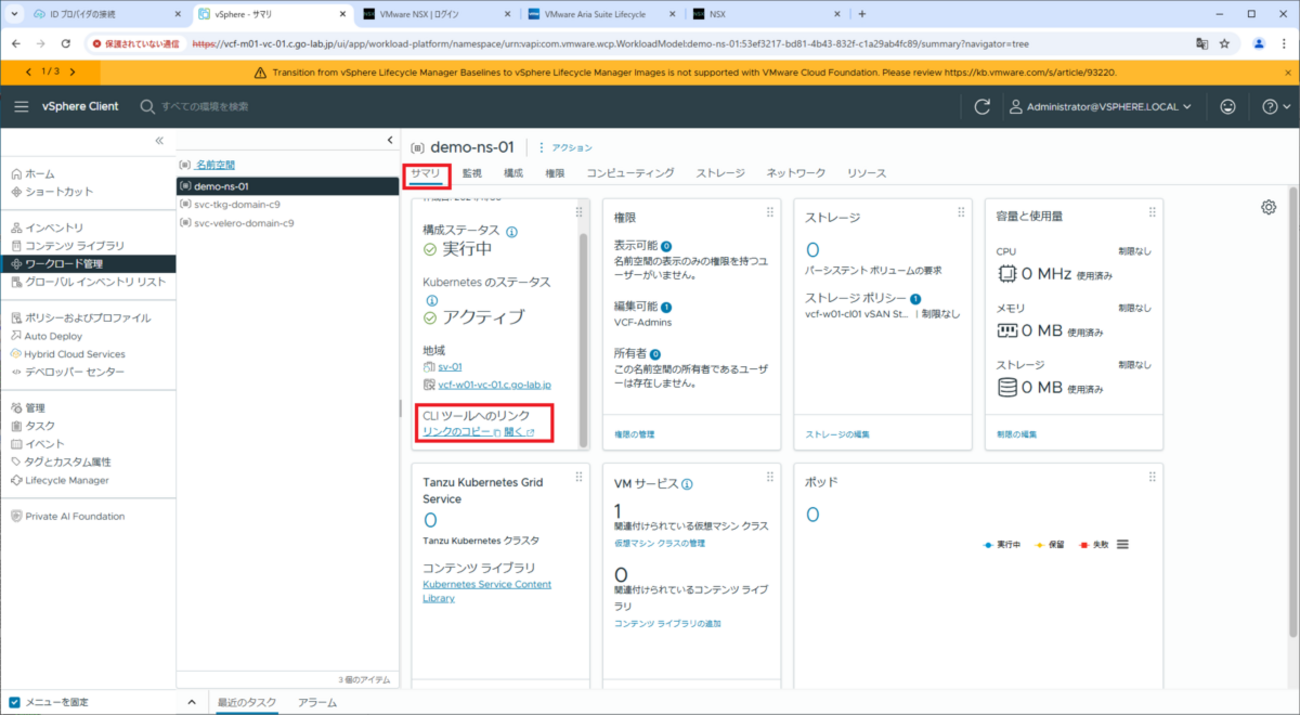Image resolution: width=1300 pixels, height=715 pixels.
Task: Open the feedback smiley icon
Action: coord(1227,106)
